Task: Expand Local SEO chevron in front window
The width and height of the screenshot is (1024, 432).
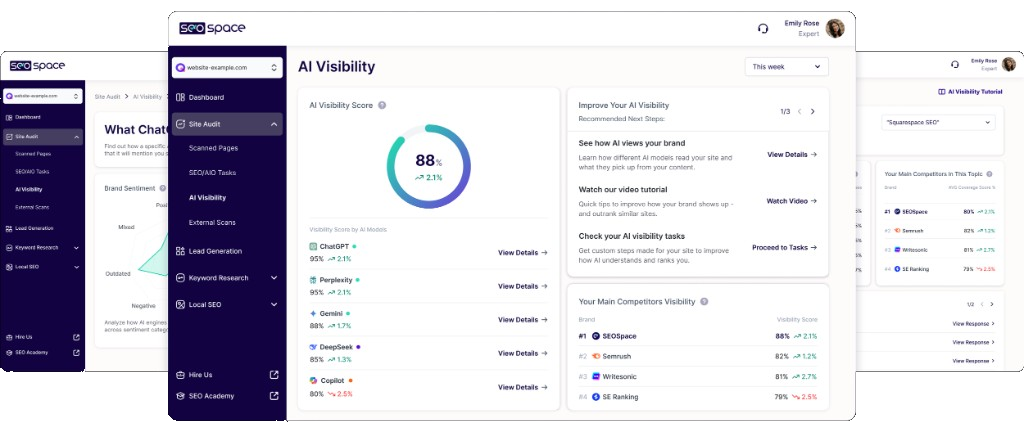Action: [274, 305]
